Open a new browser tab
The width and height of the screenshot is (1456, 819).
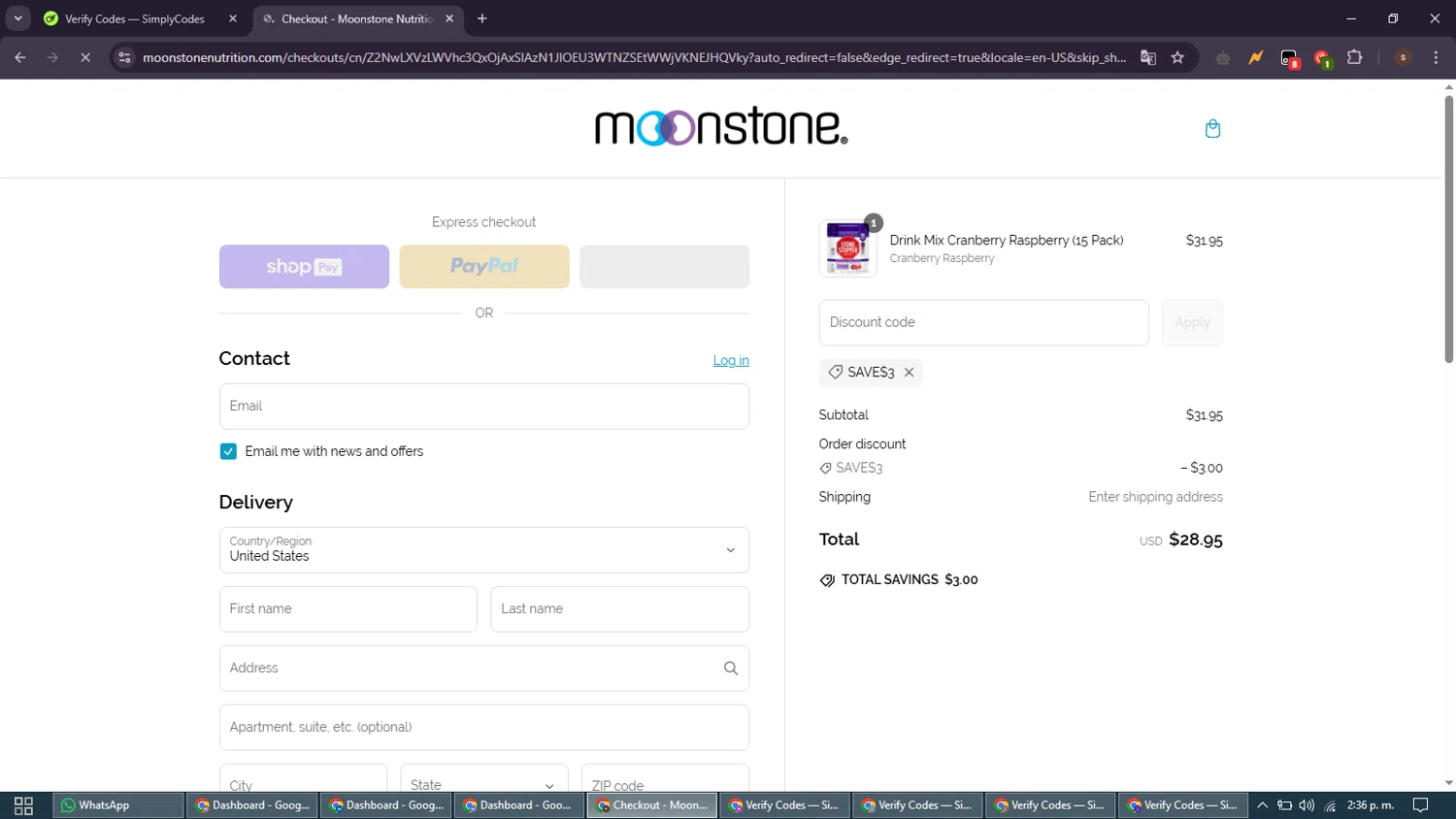click(x=482, y=18)
